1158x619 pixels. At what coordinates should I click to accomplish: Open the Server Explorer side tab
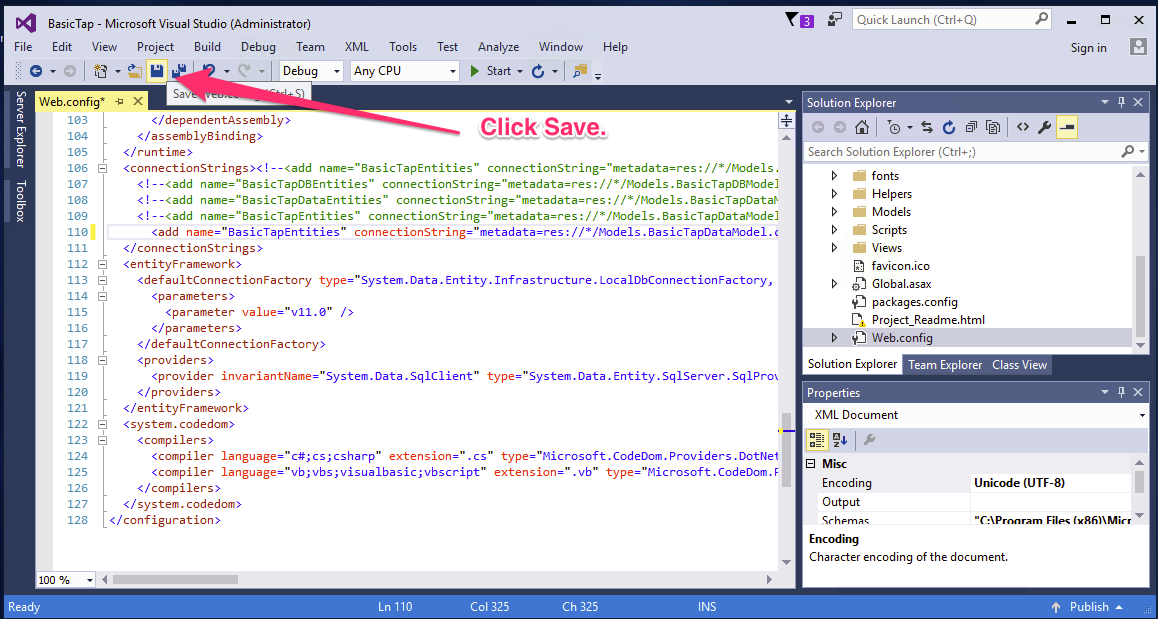pyautogui.click(x=21, y=129)
